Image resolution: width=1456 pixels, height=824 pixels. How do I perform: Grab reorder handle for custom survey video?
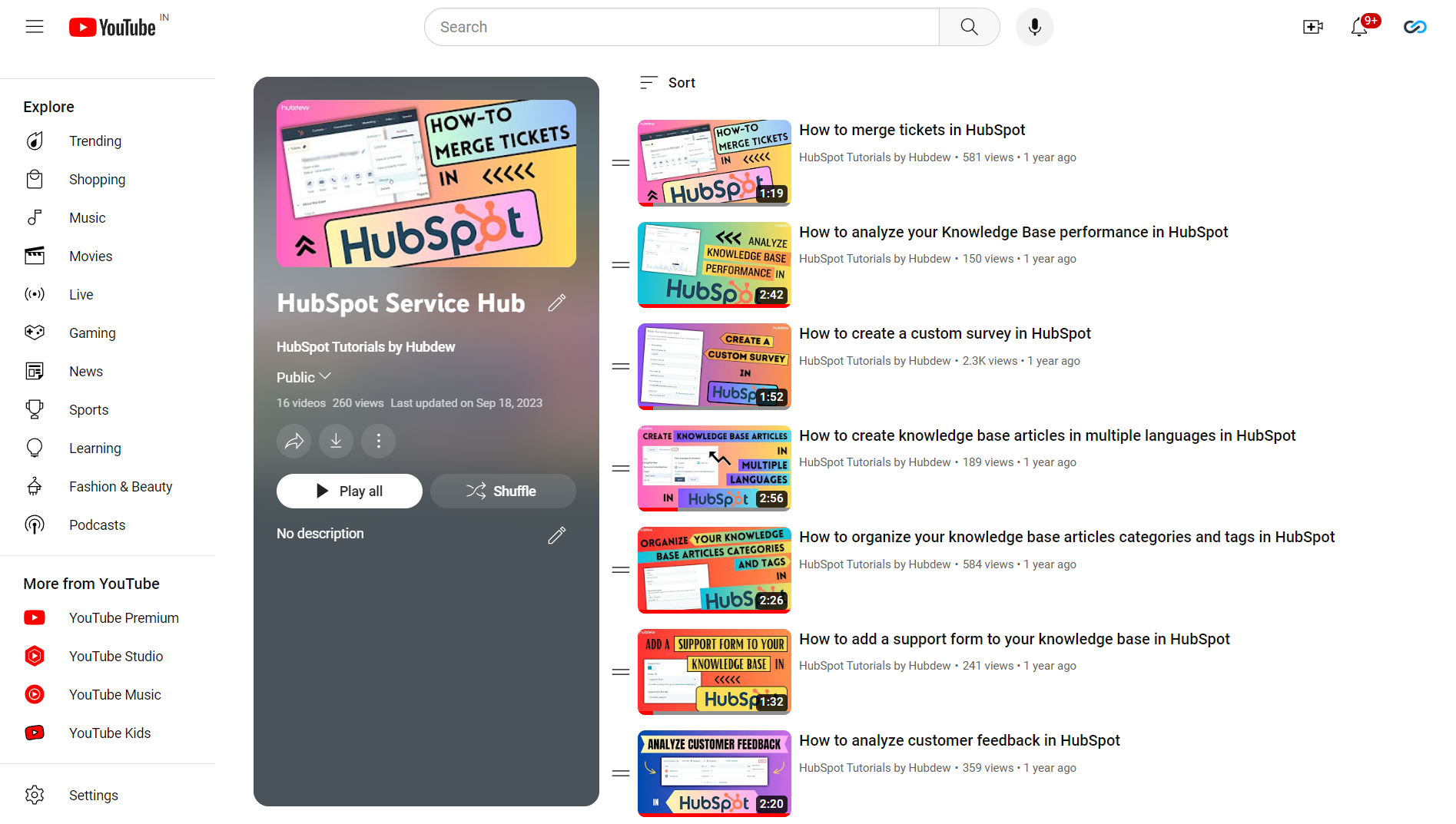pyautogui.click(x=621, y=366)
